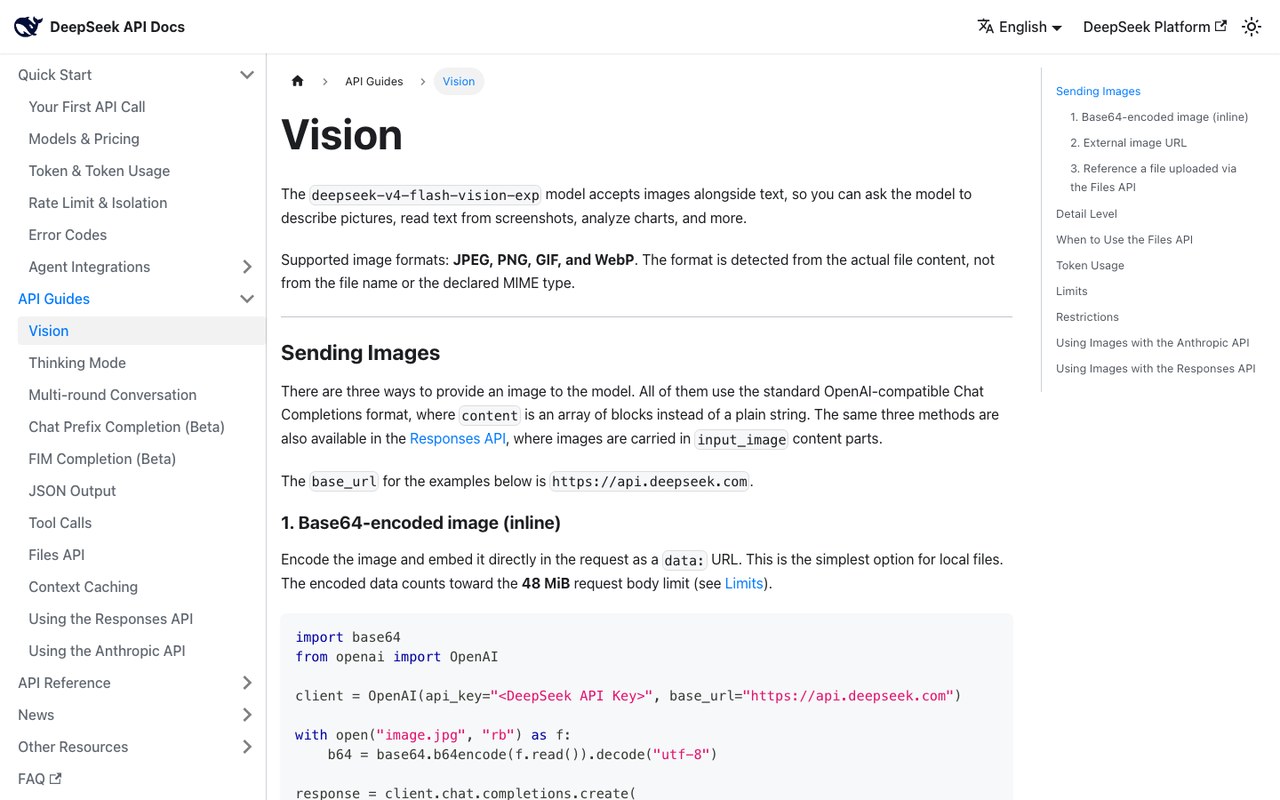Open the language translate icon

[986, 26]
